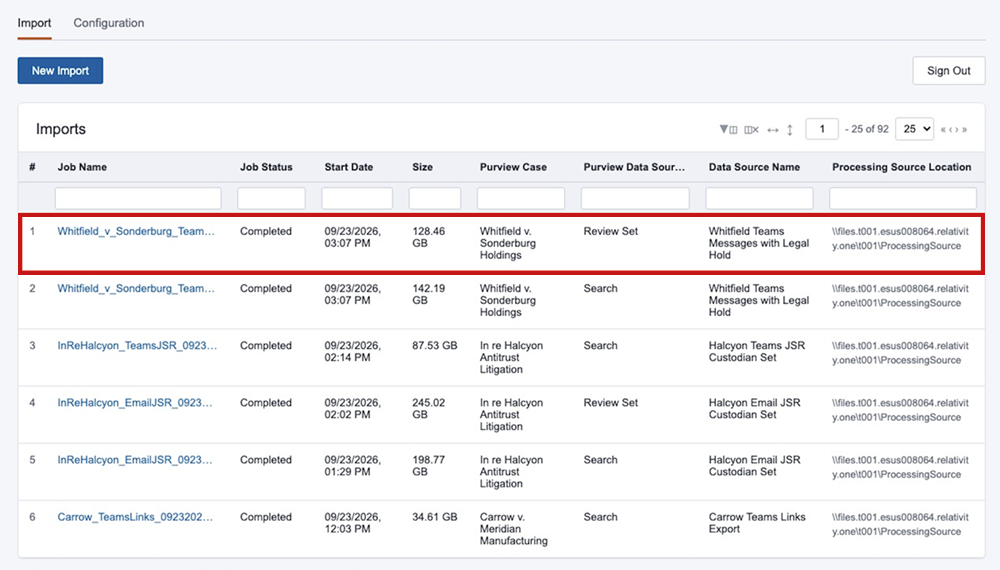Screen dimensions: 1000x570
Task: Sort by the Purview Data Sour... column header
Action: [634, 167]
